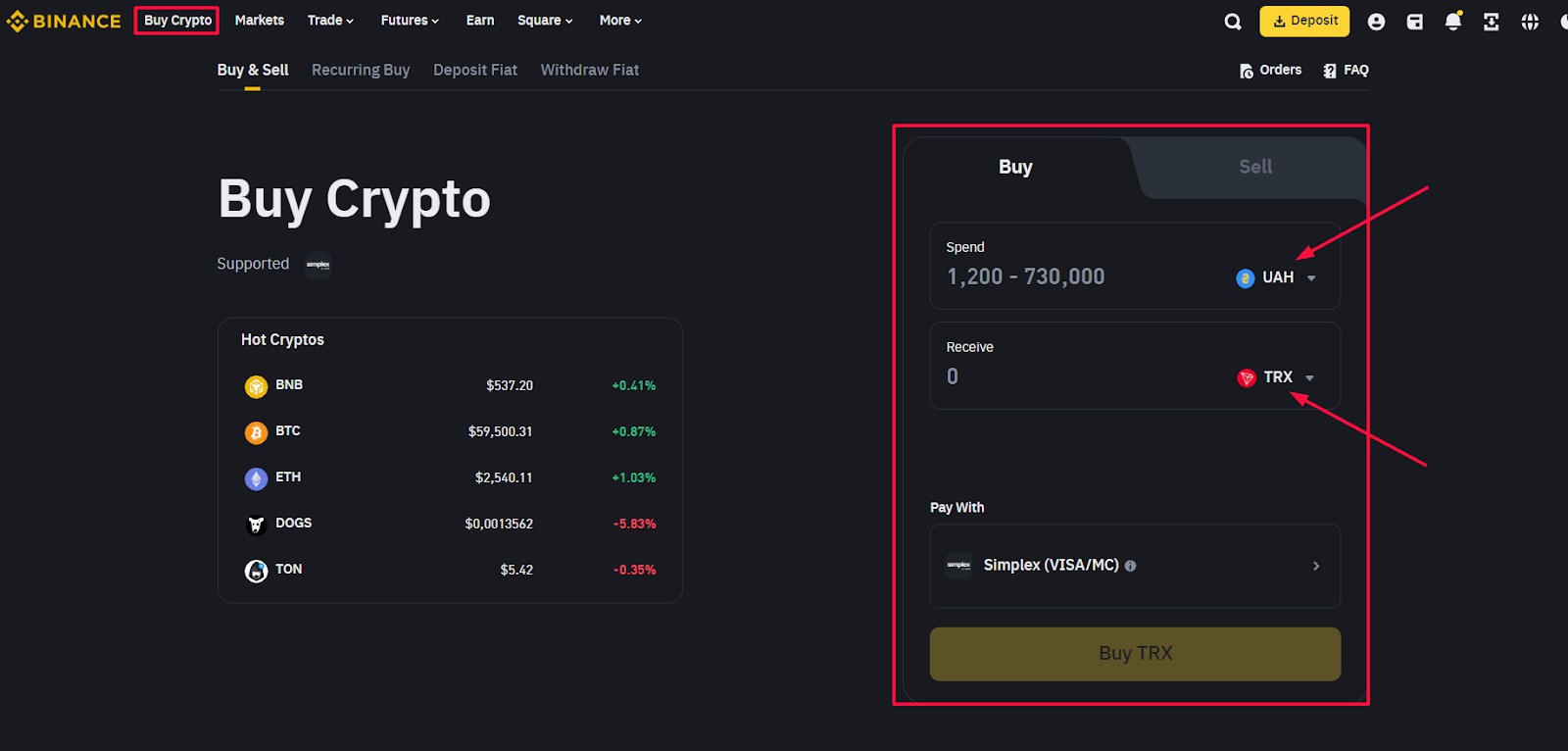Switch to the Buy tab
The height and width of the screenshot is (751, 1568).
click(1016, 167)
